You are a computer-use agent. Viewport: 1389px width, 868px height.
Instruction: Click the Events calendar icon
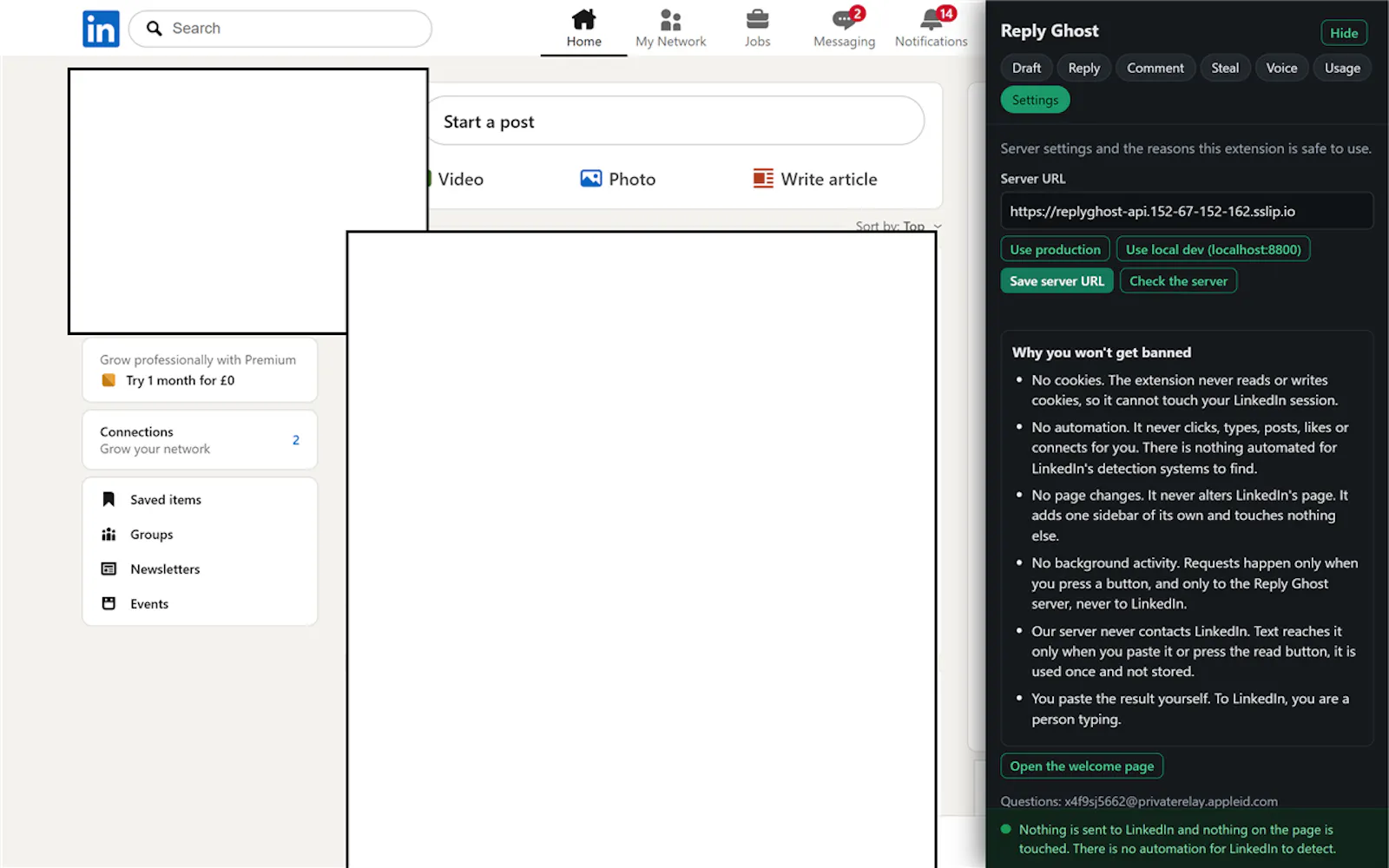coord(109,603)
